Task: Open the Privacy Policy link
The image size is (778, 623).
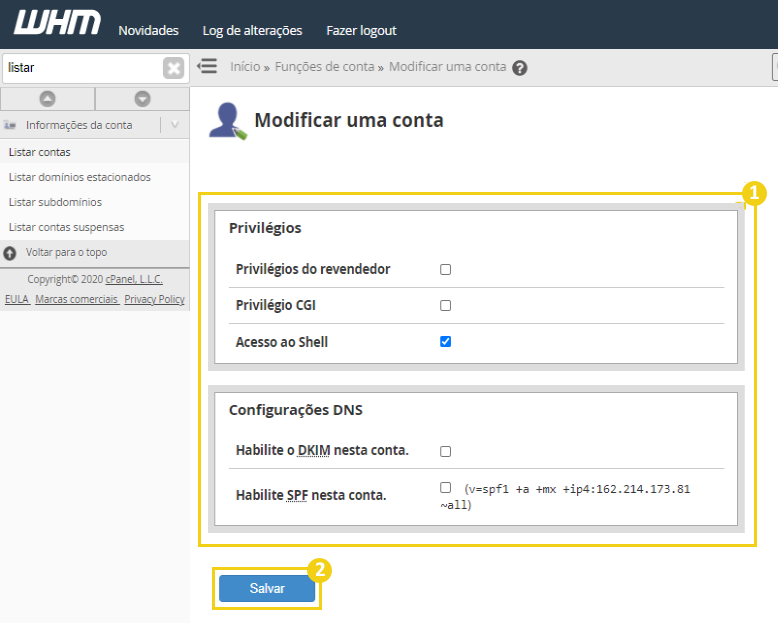Action: tap(154, 299)
